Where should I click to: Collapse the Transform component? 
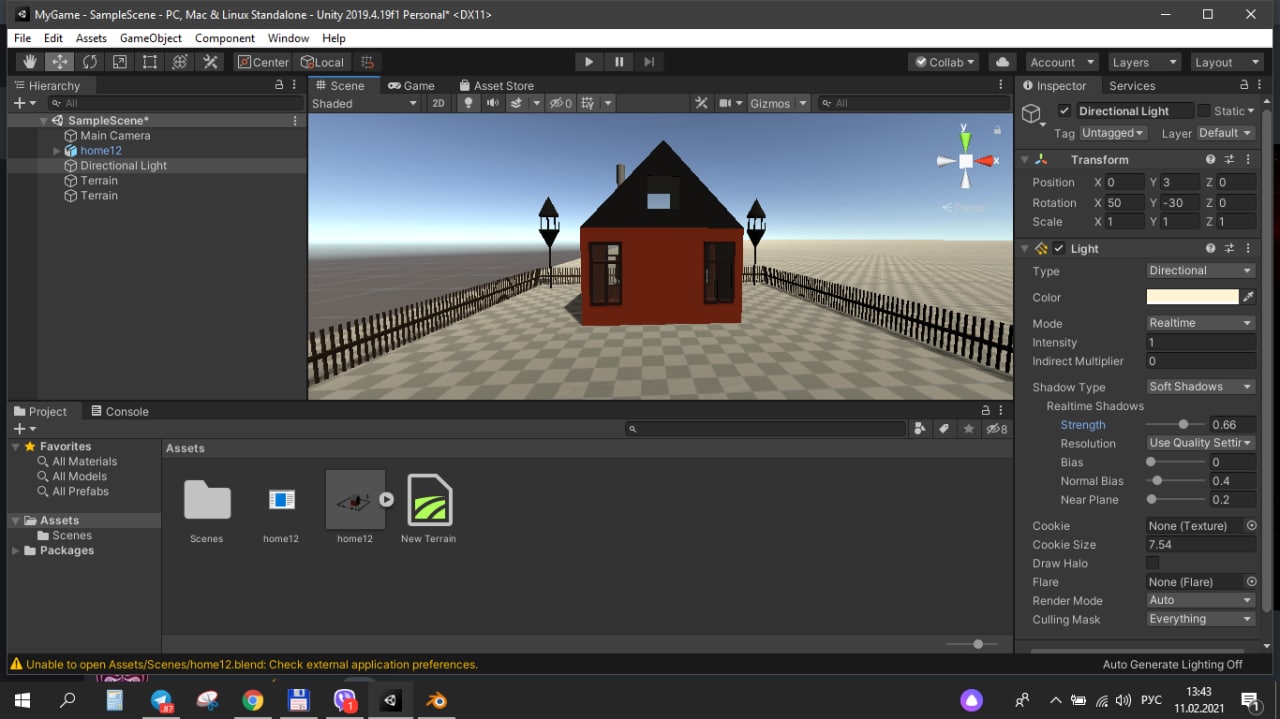point(1024,160)
